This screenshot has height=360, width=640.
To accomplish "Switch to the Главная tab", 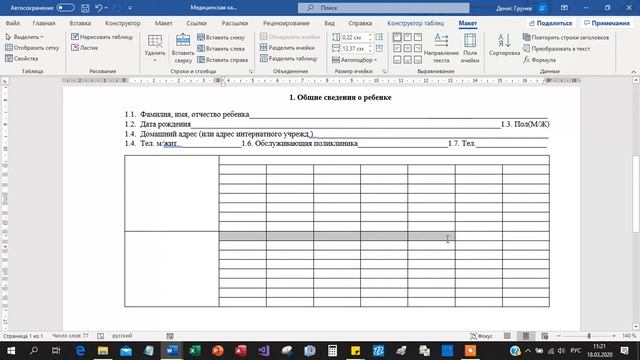I will click(x=44, y=23).
